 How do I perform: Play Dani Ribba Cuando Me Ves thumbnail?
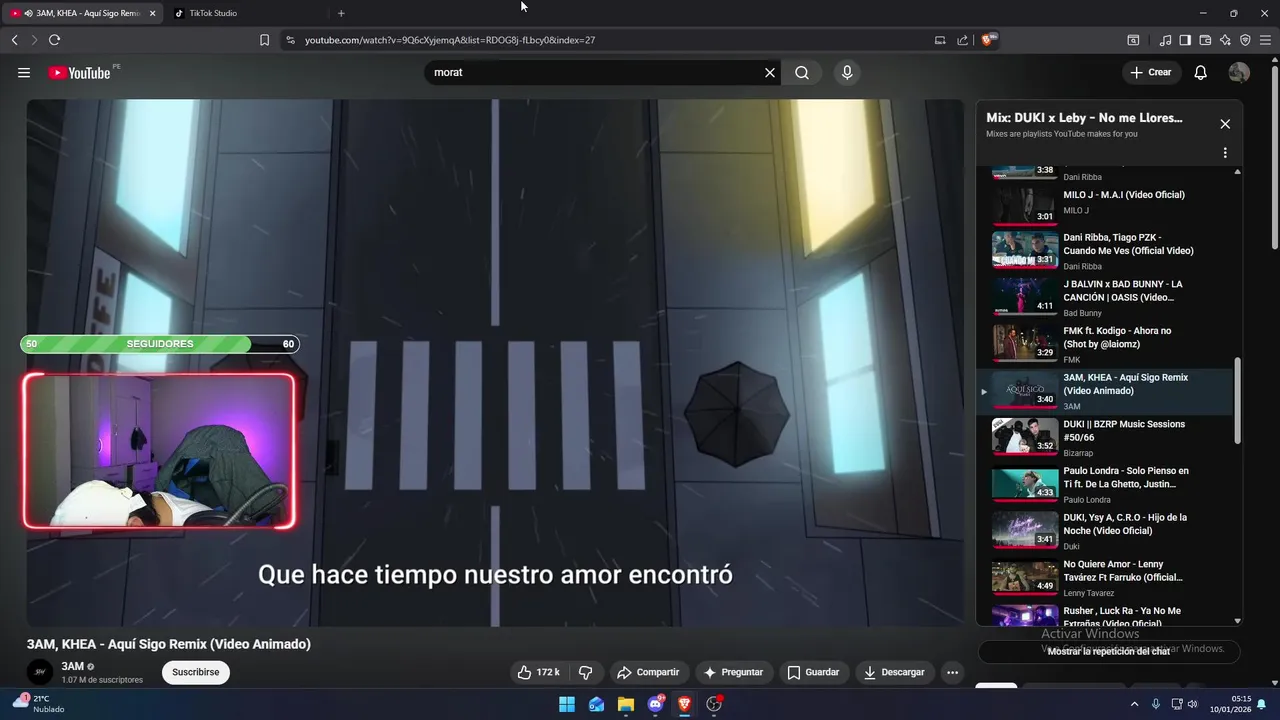(x=1025, y=250)
